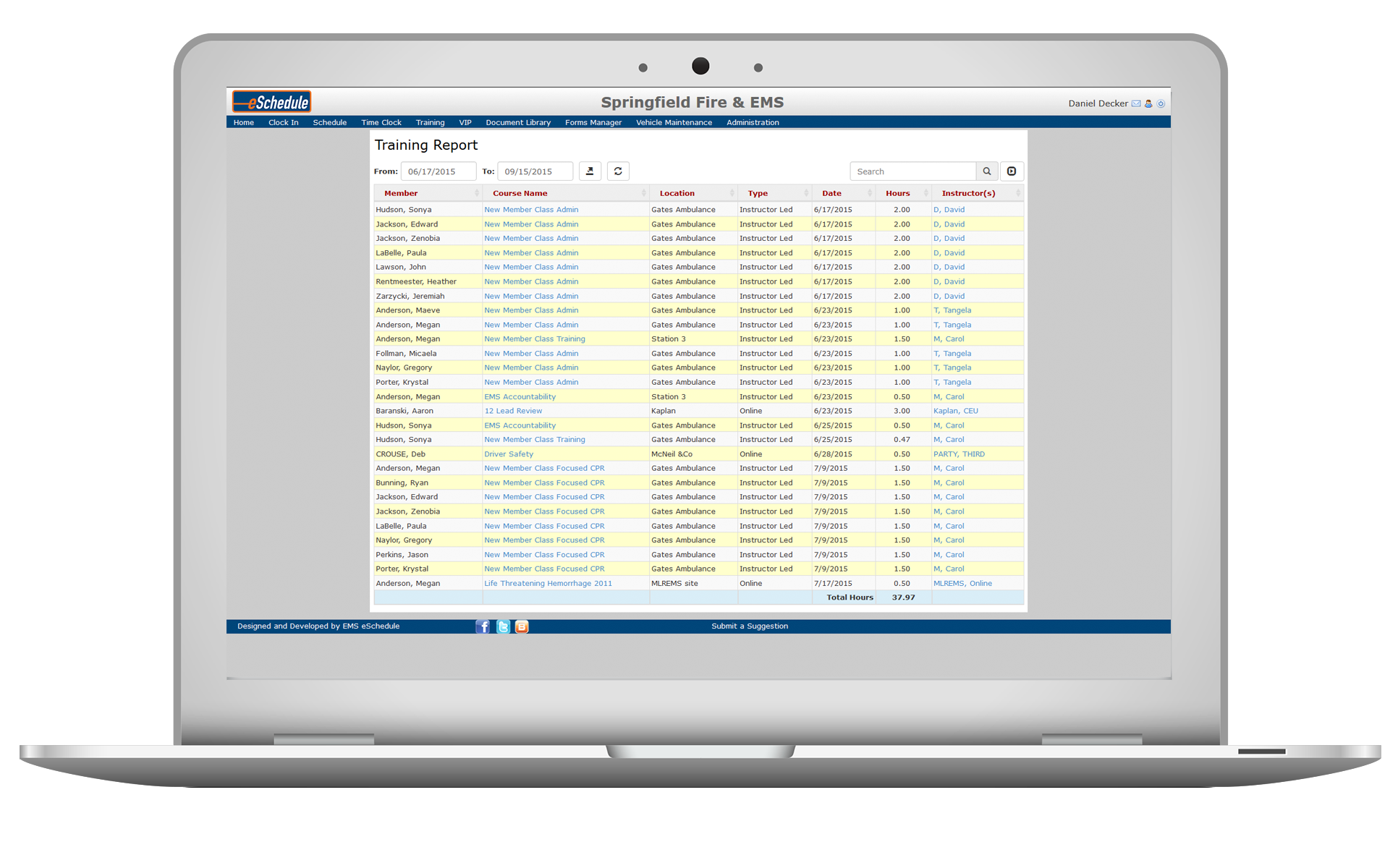Sort by the Hours column arrows
This screenshot has height=868, width=1398.
coord(925,193)
